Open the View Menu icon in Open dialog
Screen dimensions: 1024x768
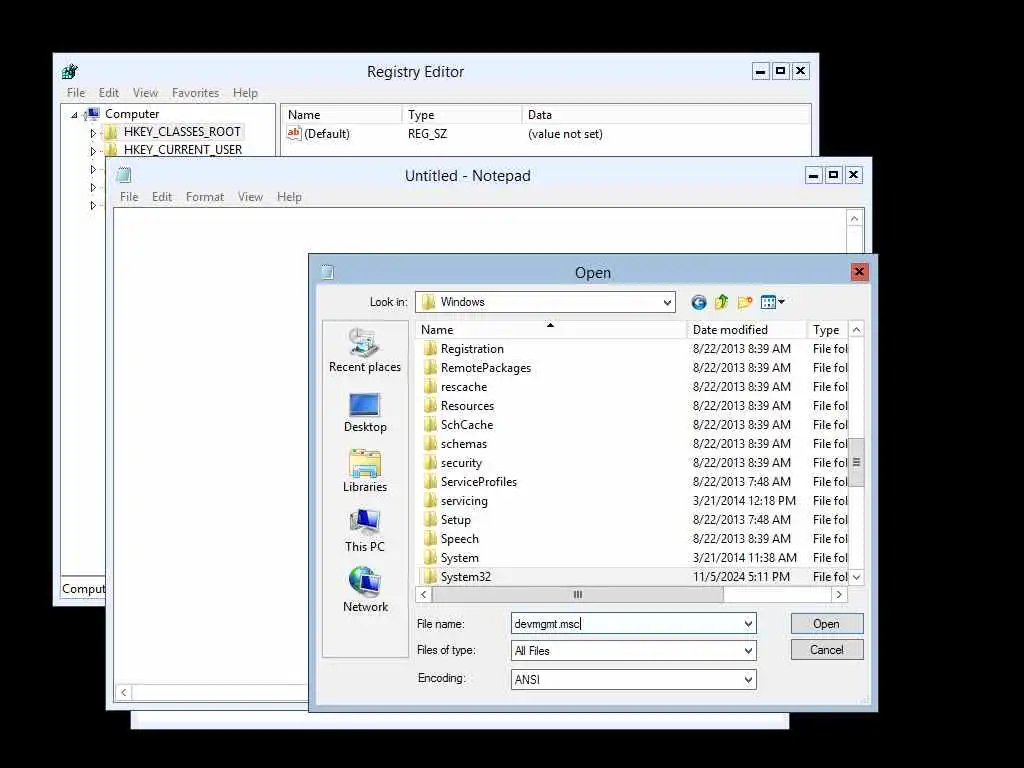pos(773,302)
